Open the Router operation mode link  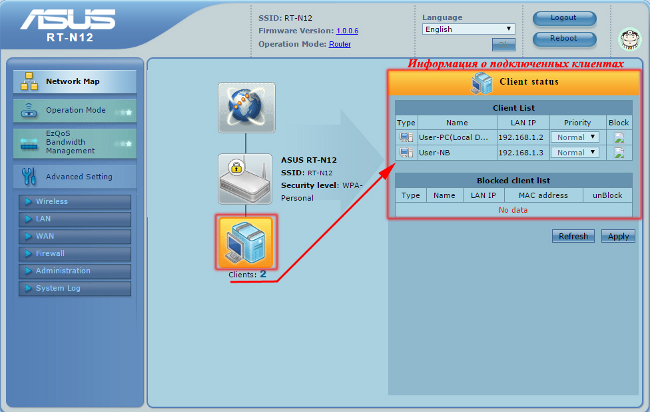(340, 44)
